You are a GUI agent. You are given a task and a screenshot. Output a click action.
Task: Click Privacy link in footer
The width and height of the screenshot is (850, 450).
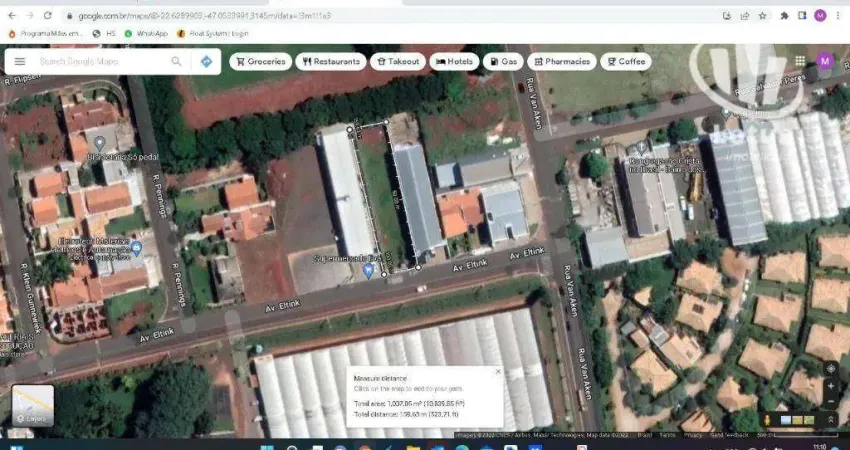tap(692, 435)
